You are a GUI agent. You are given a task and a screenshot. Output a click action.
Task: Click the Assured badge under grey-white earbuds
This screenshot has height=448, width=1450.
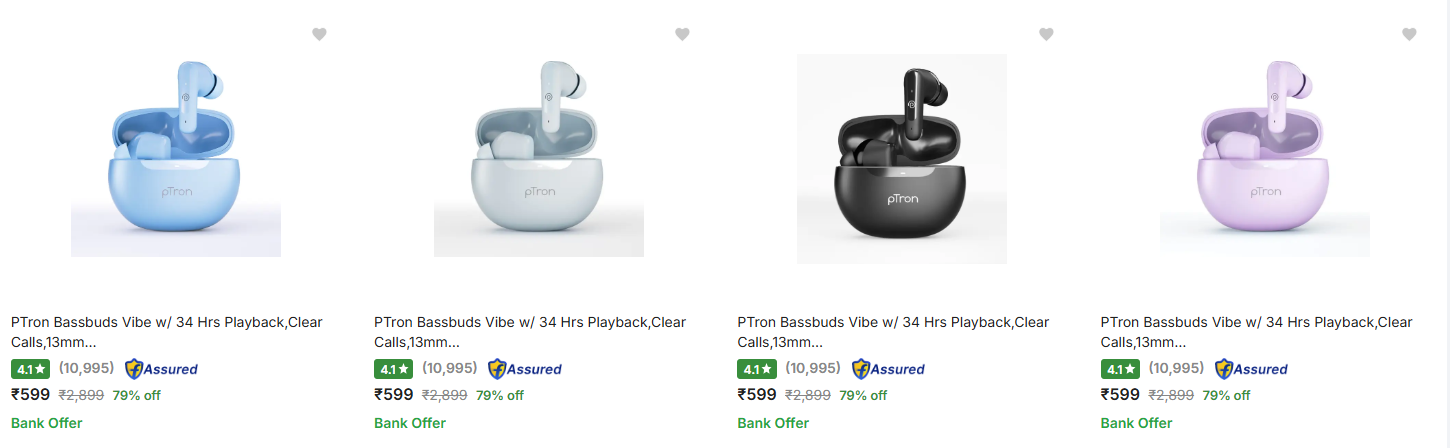[x=524, y=369]
